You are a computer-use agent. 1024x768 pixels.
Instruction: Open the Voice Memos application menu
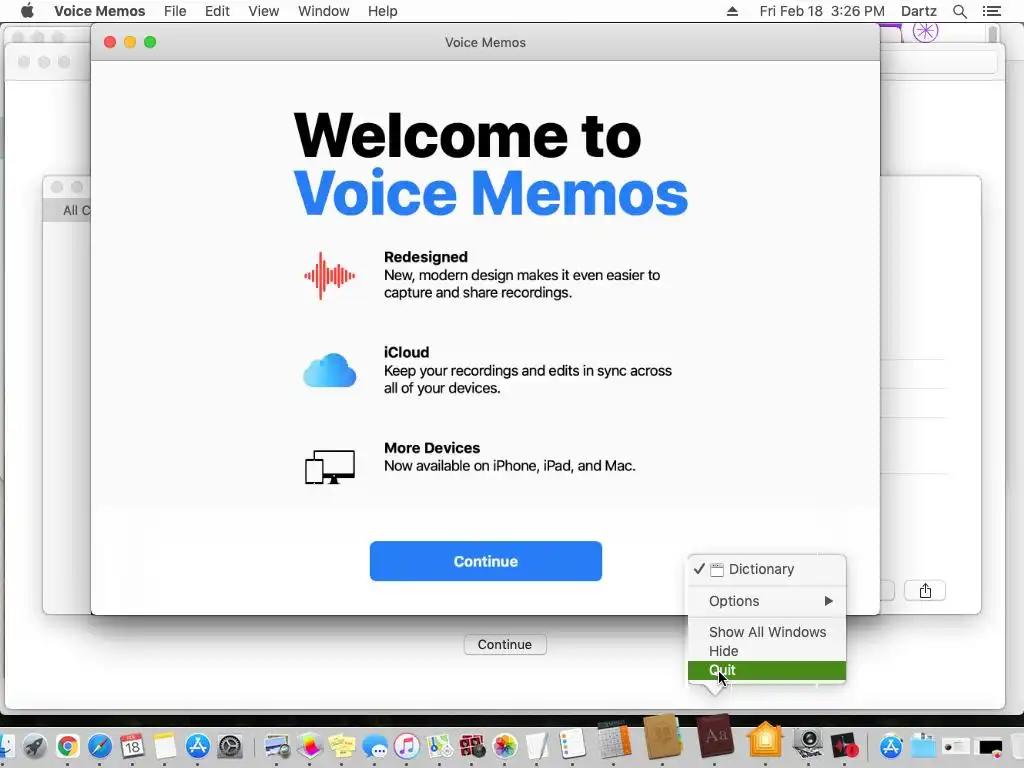point(99,11)
